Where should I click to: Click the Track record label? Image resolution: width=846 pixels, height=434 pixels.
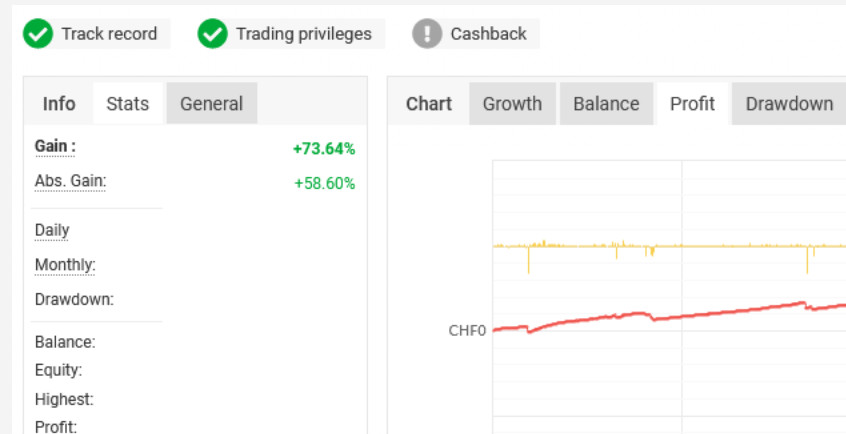[x=110, y=34]
